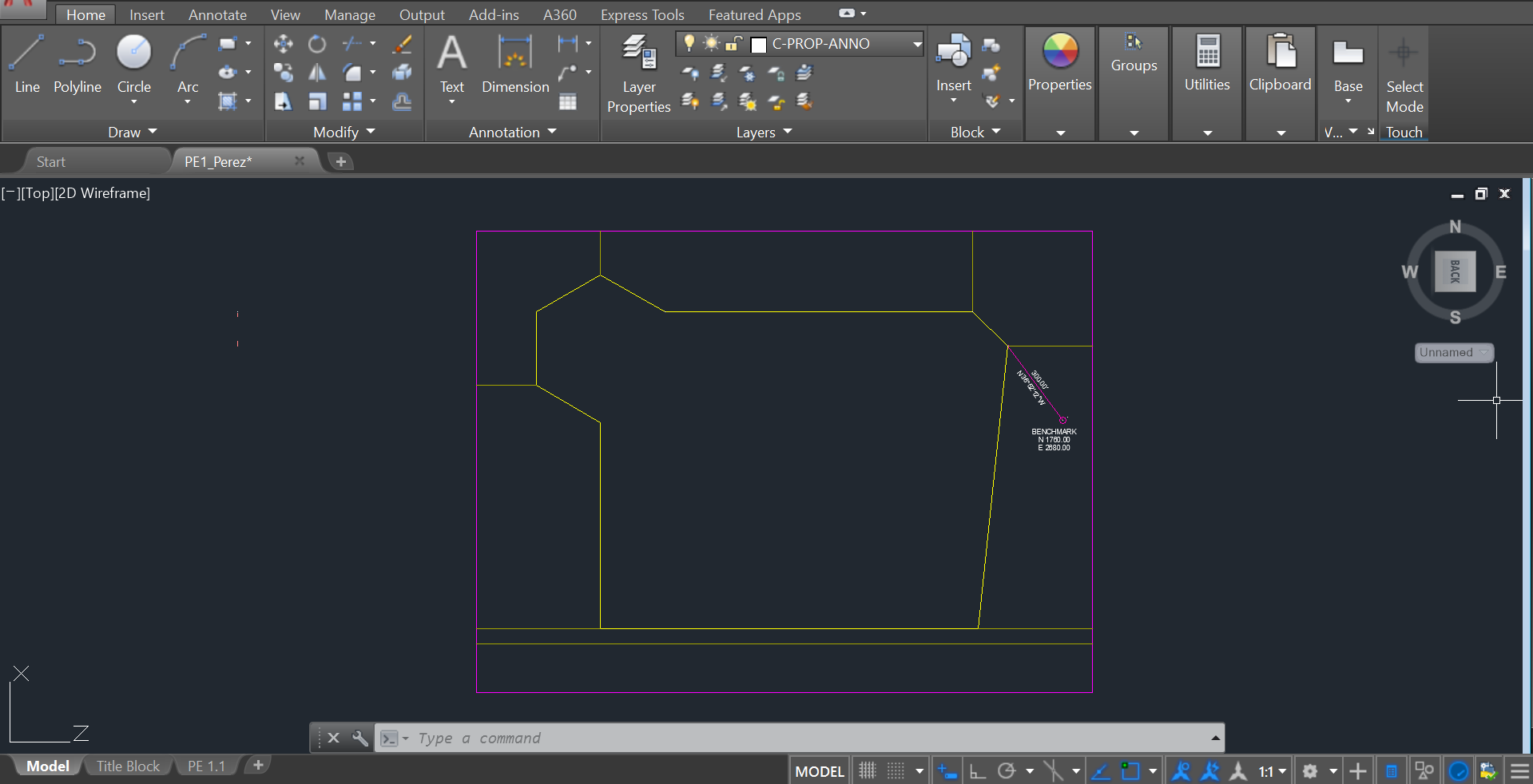Open the annotation scale 1:1 dropdown
The image size is (1533, 784).
tap(1273, 771)
